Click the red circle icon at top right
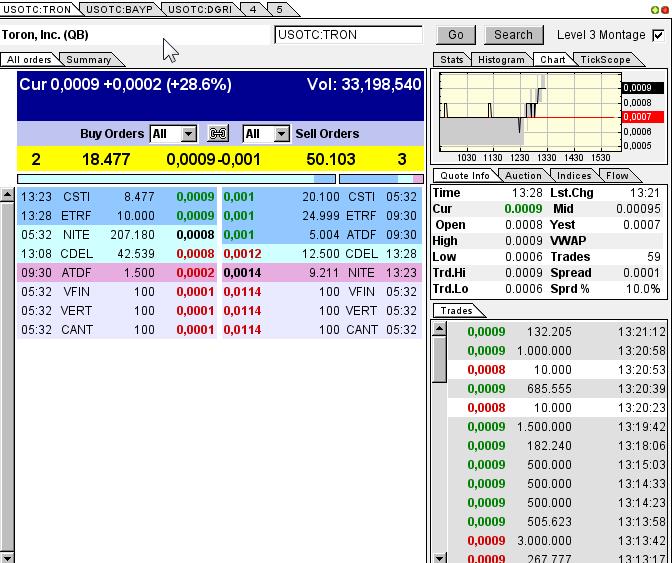 (665, 9)
